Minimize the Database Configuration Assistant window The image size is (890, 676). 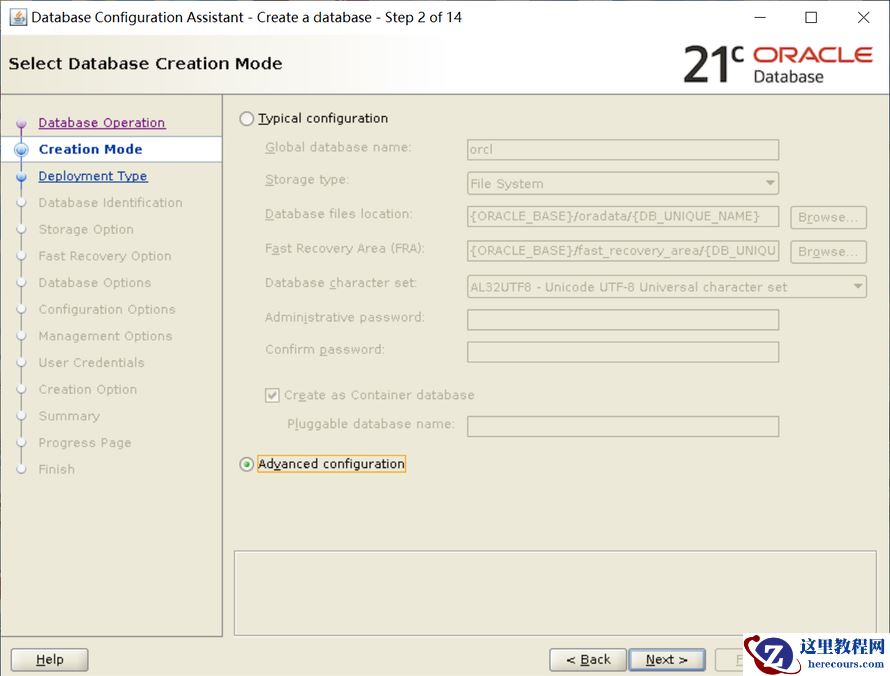(x=760, y=18)
